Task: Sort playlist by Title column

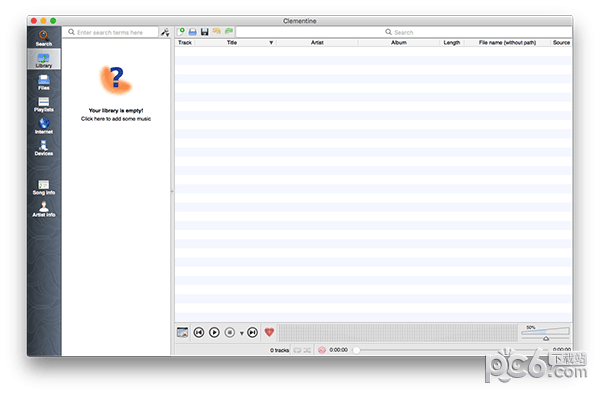Action: point(232,42)
